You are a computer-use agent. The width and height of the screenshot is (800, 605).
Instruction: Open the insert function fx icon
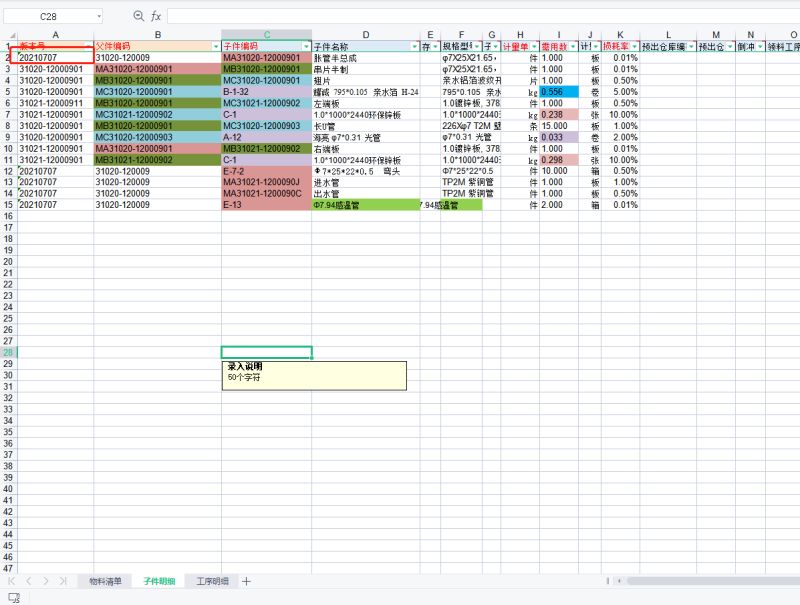click(156, 16)
